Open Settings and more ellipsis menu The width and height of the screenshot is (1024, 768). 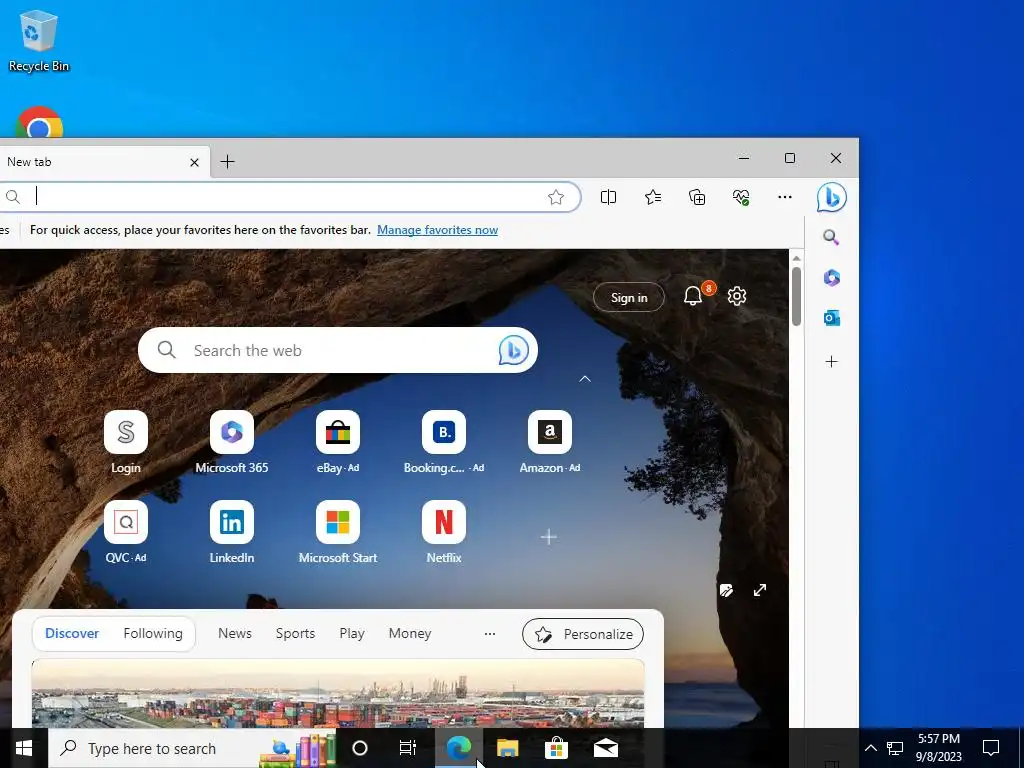point(785,197)
